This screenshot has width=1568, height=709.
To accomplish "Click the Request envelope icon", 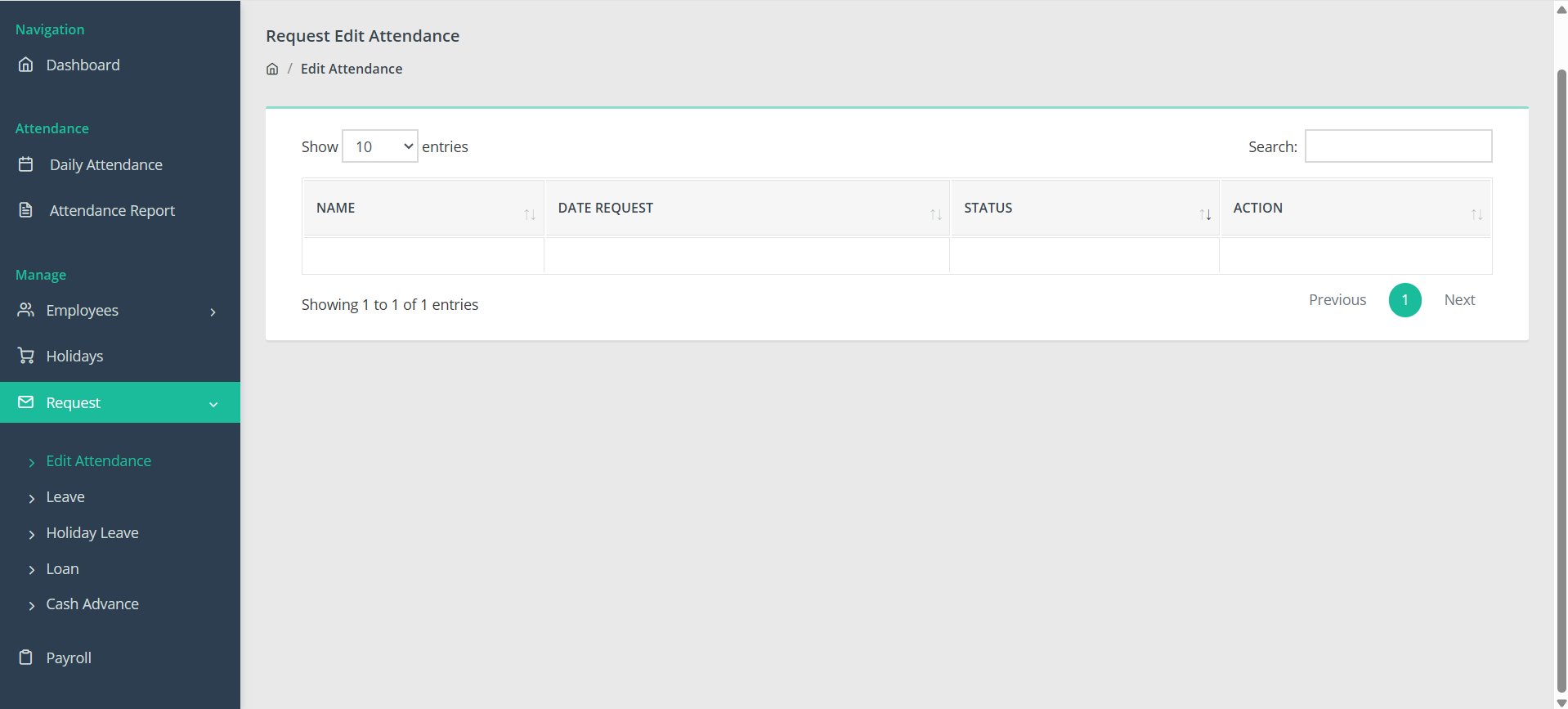I will click(26, 402).
